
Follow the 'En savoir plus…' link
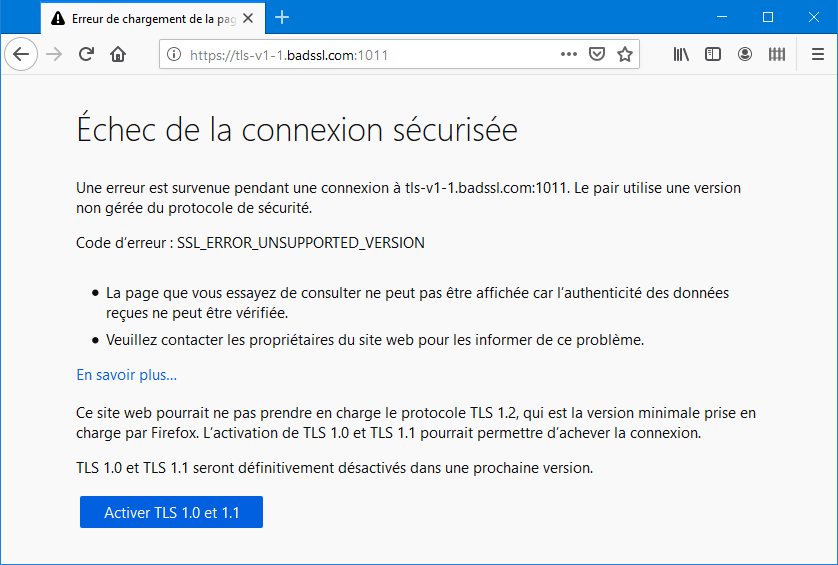point(126,375)
